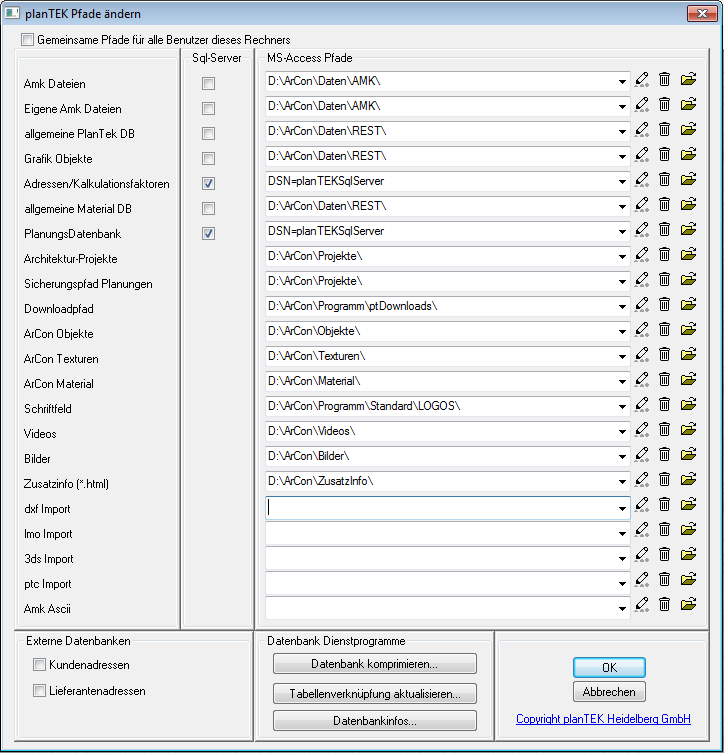The width and height of the screenshot is (724, 753).
Task: Browse folder for Videos path row
Action: [688, 430]
